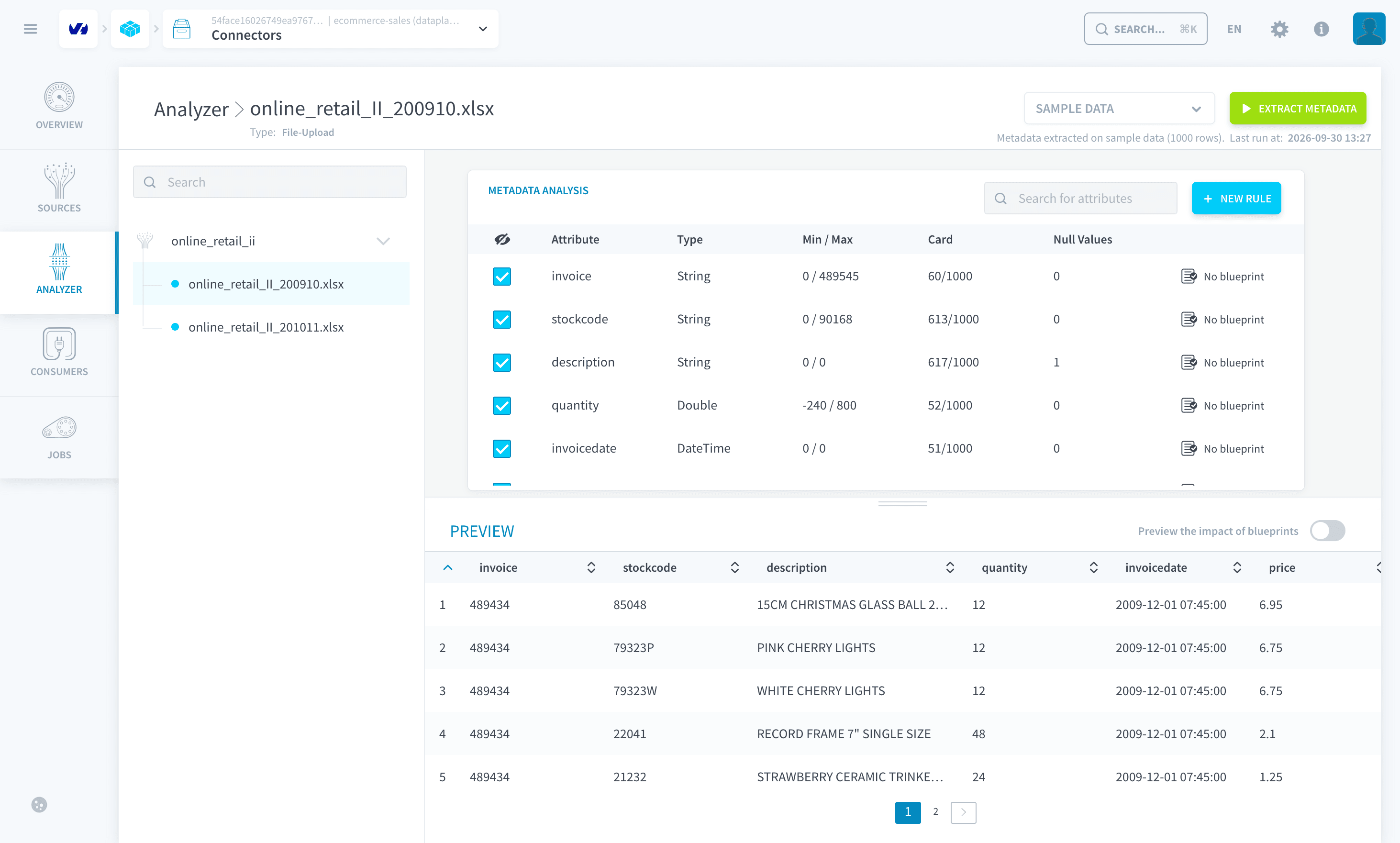This screenshot has height=843, width=1400.
Task: Go to preview page 2
Action: pyautogui.click(x=935, y=812)
